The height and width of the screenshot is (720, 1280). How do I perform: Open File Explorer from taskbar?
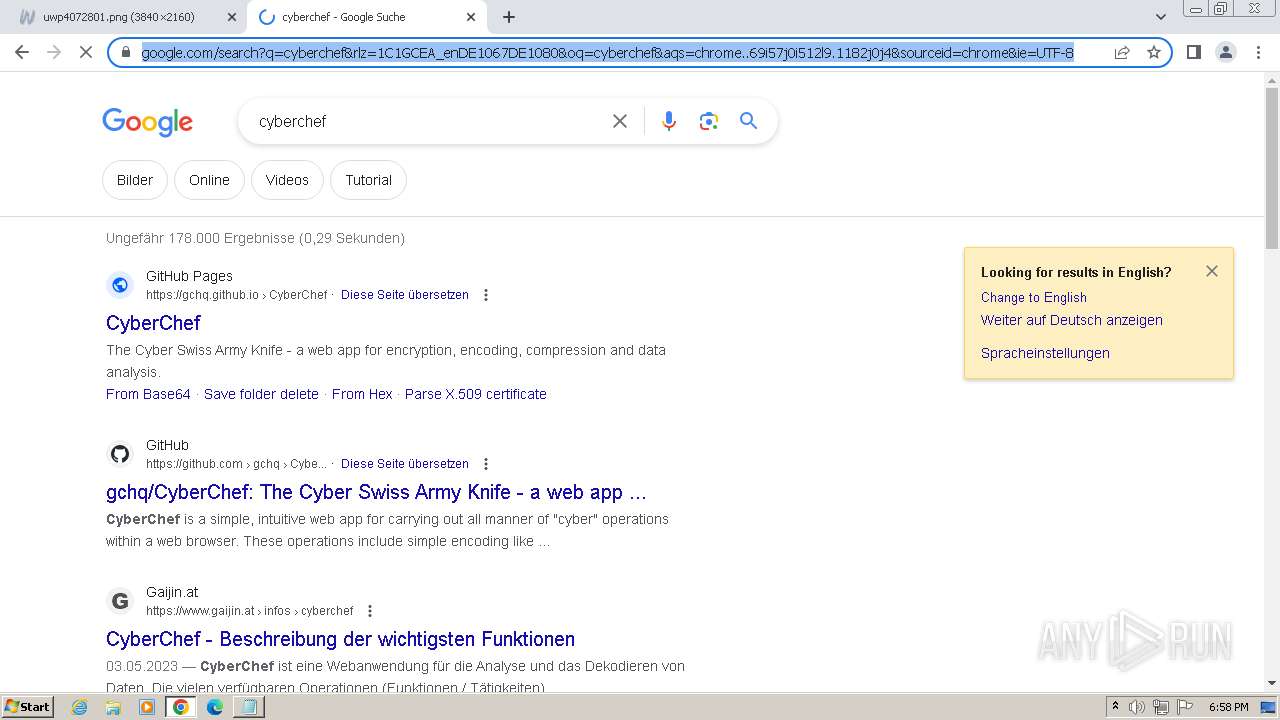(113, 707)
